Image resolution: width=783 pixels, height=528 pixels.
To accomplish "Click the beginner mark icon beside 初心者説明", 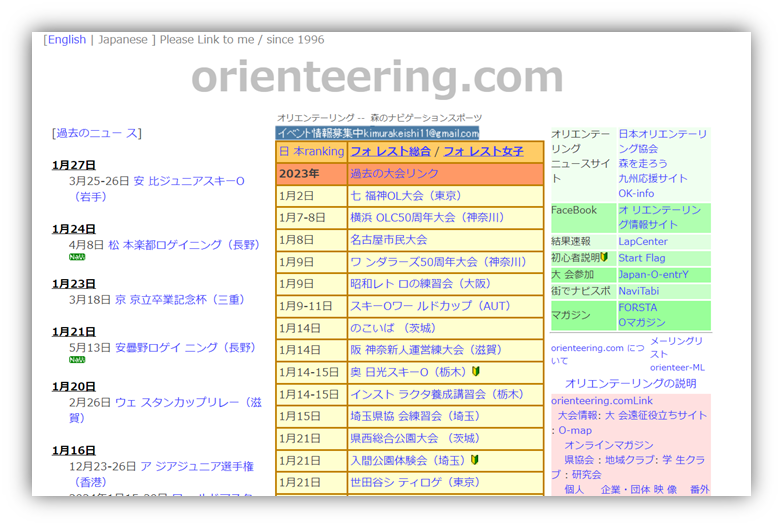I will tap(604, 257).
